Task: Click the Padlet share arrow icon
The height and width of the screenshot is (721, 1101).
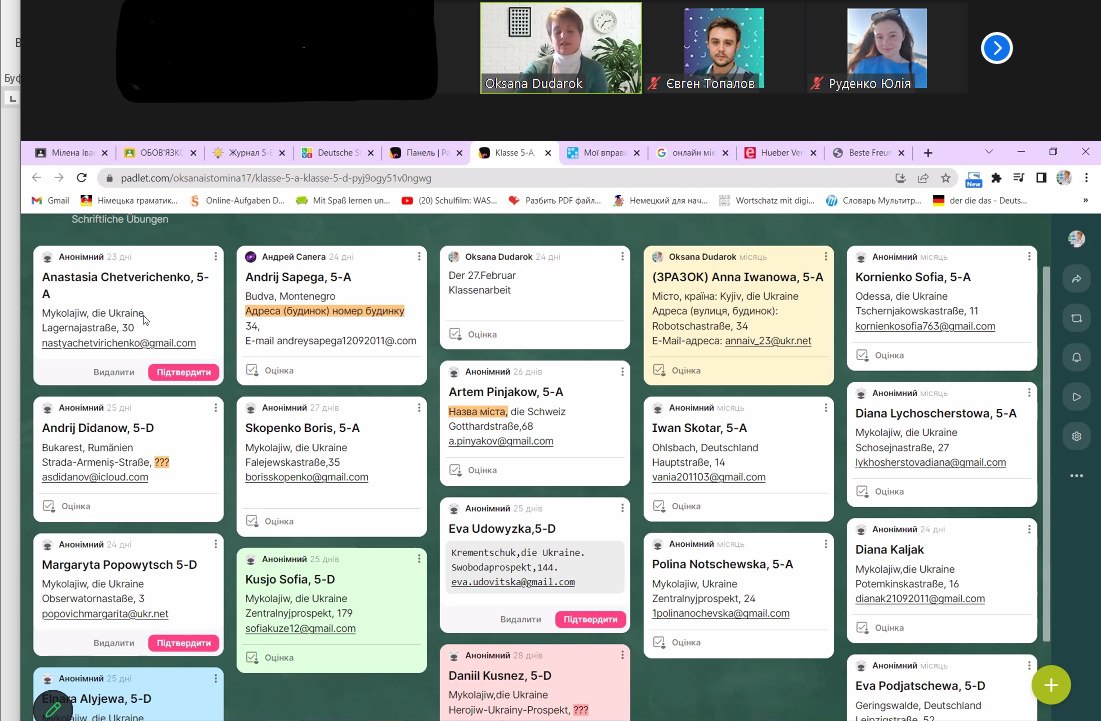Action: 1076,280
